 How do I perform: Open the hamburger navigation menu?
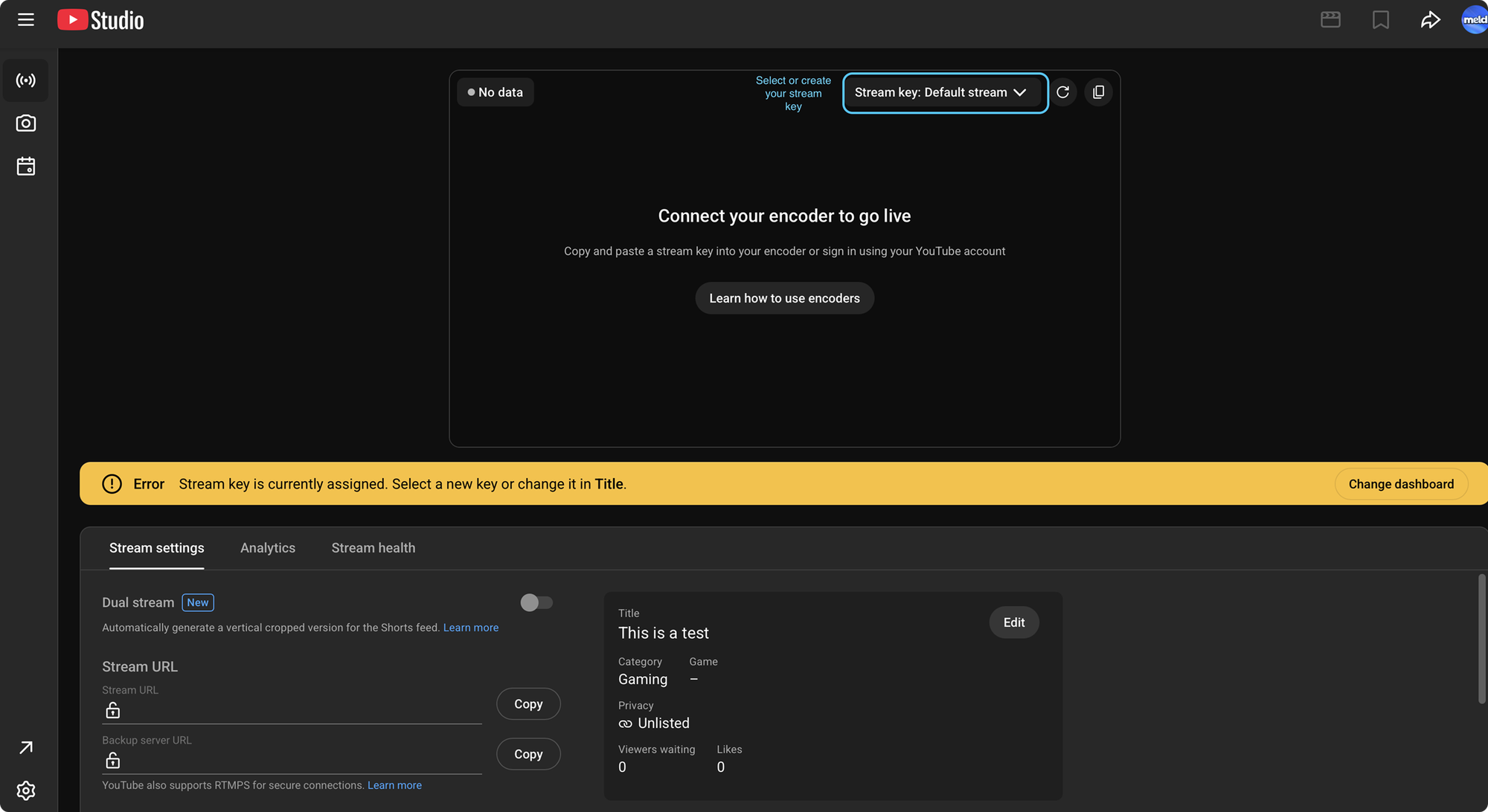pos(26,20)
